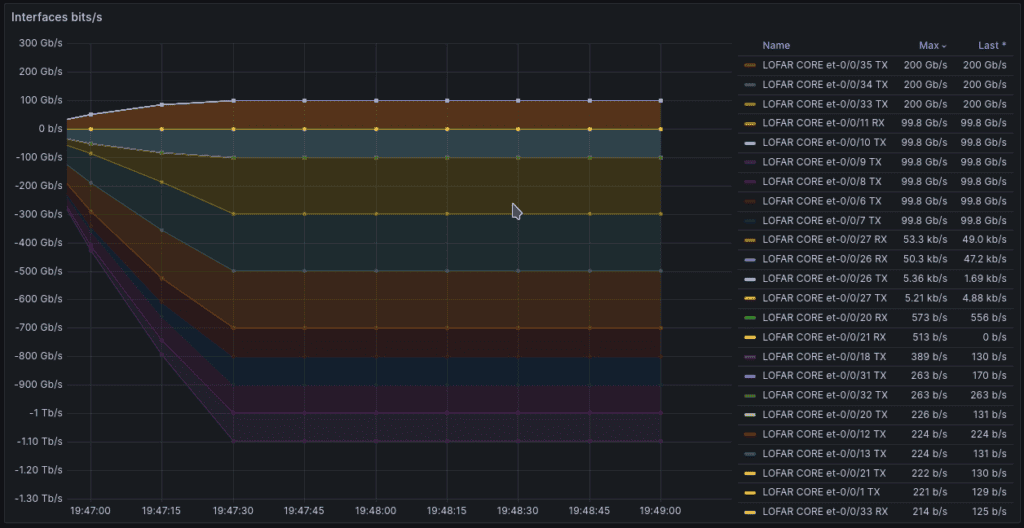
Task: Show only LOFAR CORE et-0/0/27 RX series
Action: click(825, 240)
